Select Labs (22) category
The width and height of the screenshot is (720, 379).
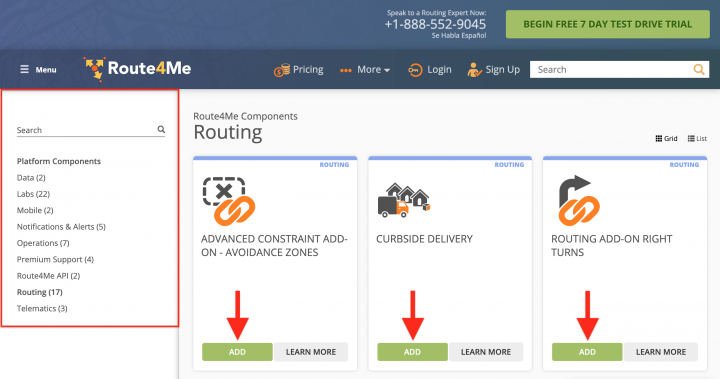33,194
